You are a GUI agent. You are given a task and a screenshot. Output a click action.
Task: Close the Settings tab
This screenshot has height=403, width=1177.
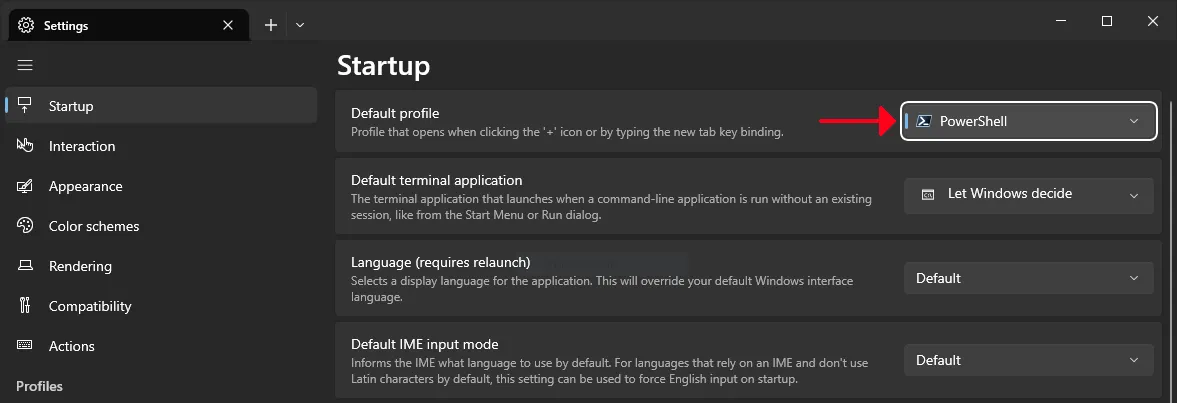pos(228,25)
